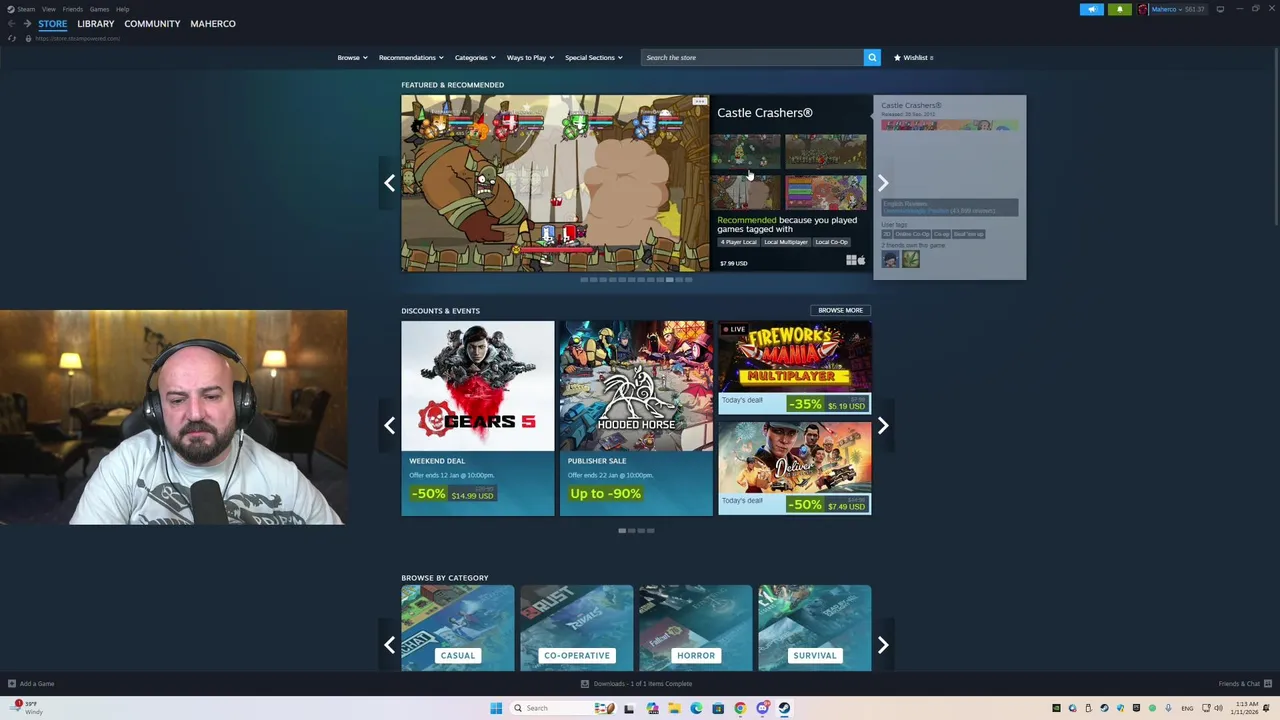Open Microsoft Store from taskbar

(x=718, y=708)
